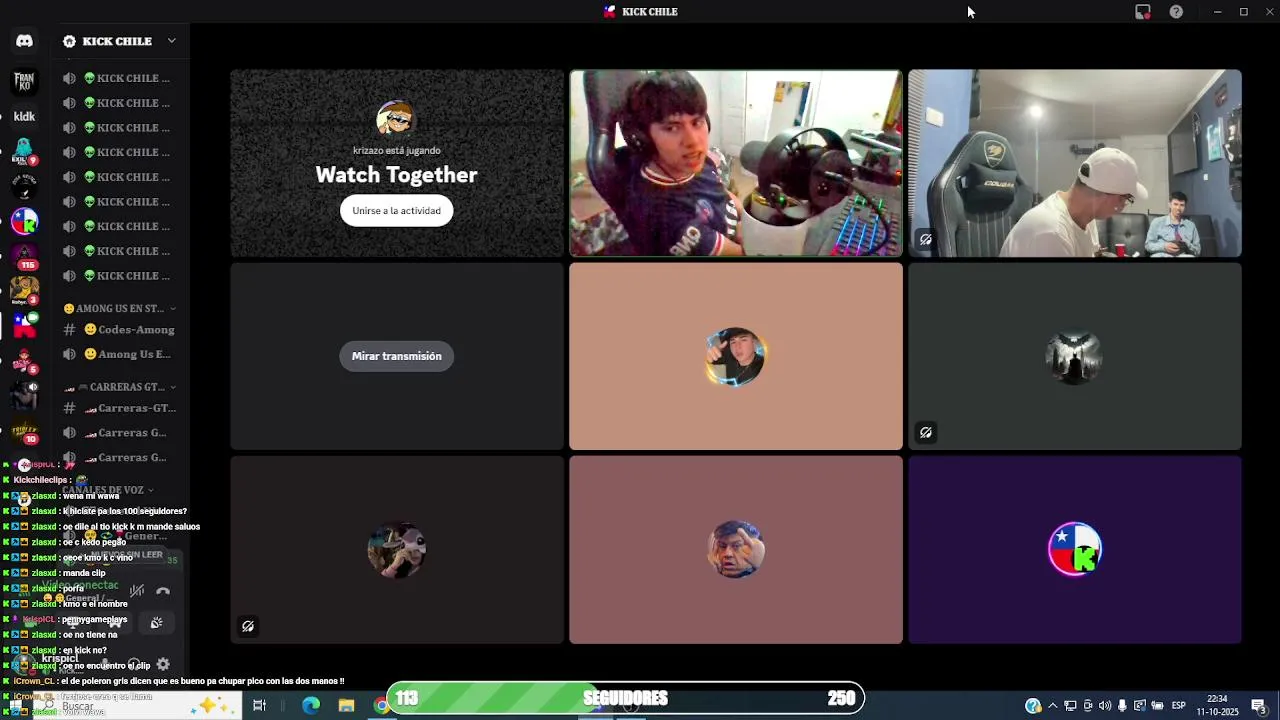Open Windows notification center icon
The width and height of the screenshot is (1280, 720).
coord(1259,706)
